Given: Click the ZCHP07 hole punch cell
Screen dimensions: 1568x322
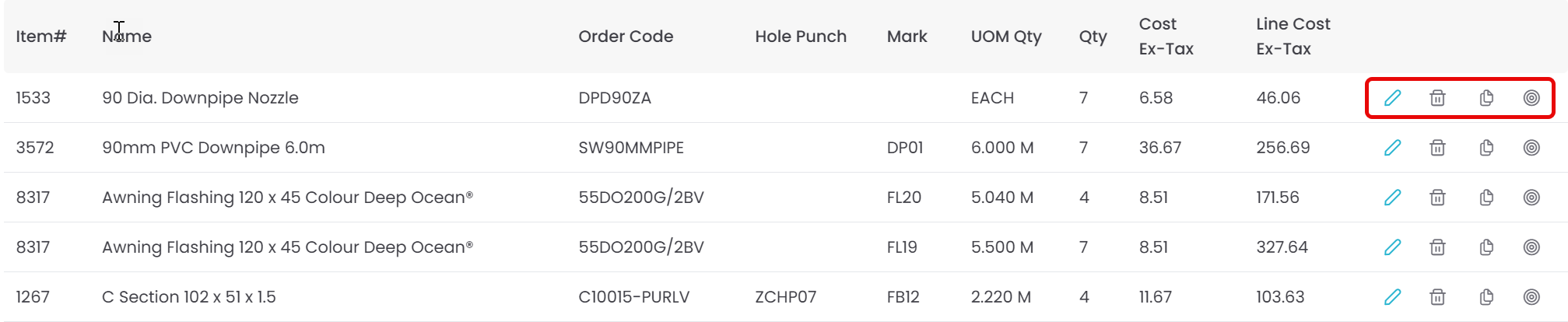Looking at the screenshot, I should (x=785, y=297).
